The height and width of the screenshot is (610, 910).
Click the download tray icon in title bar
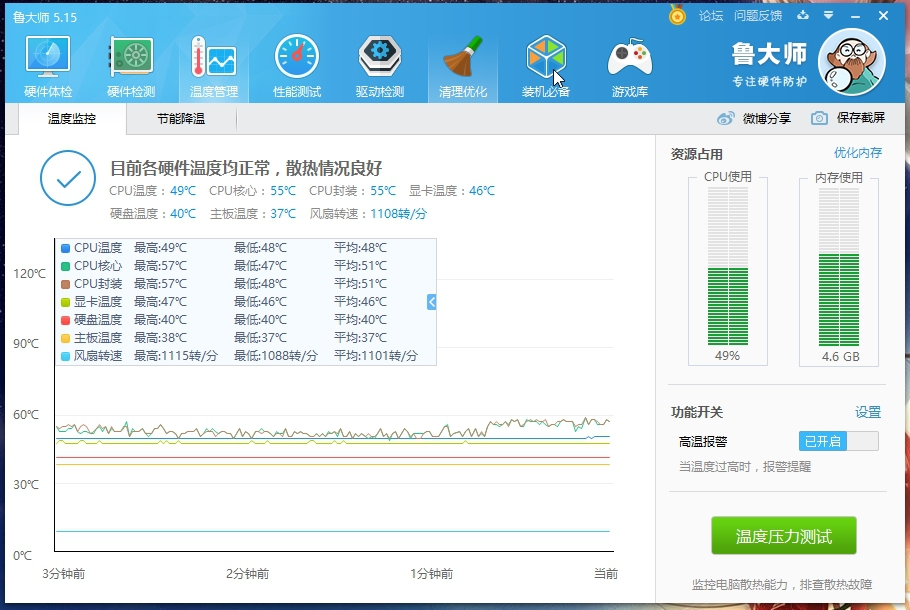point(803,16)
